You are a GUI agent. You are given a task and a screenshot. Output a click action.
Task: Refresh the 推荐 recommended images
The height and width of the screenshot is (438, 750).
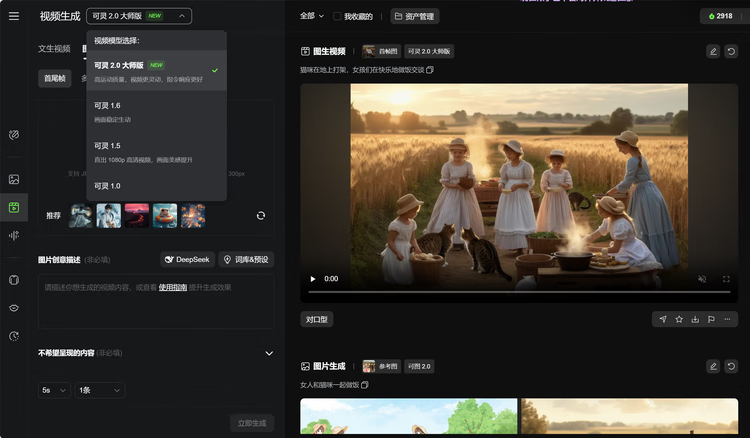261,216
